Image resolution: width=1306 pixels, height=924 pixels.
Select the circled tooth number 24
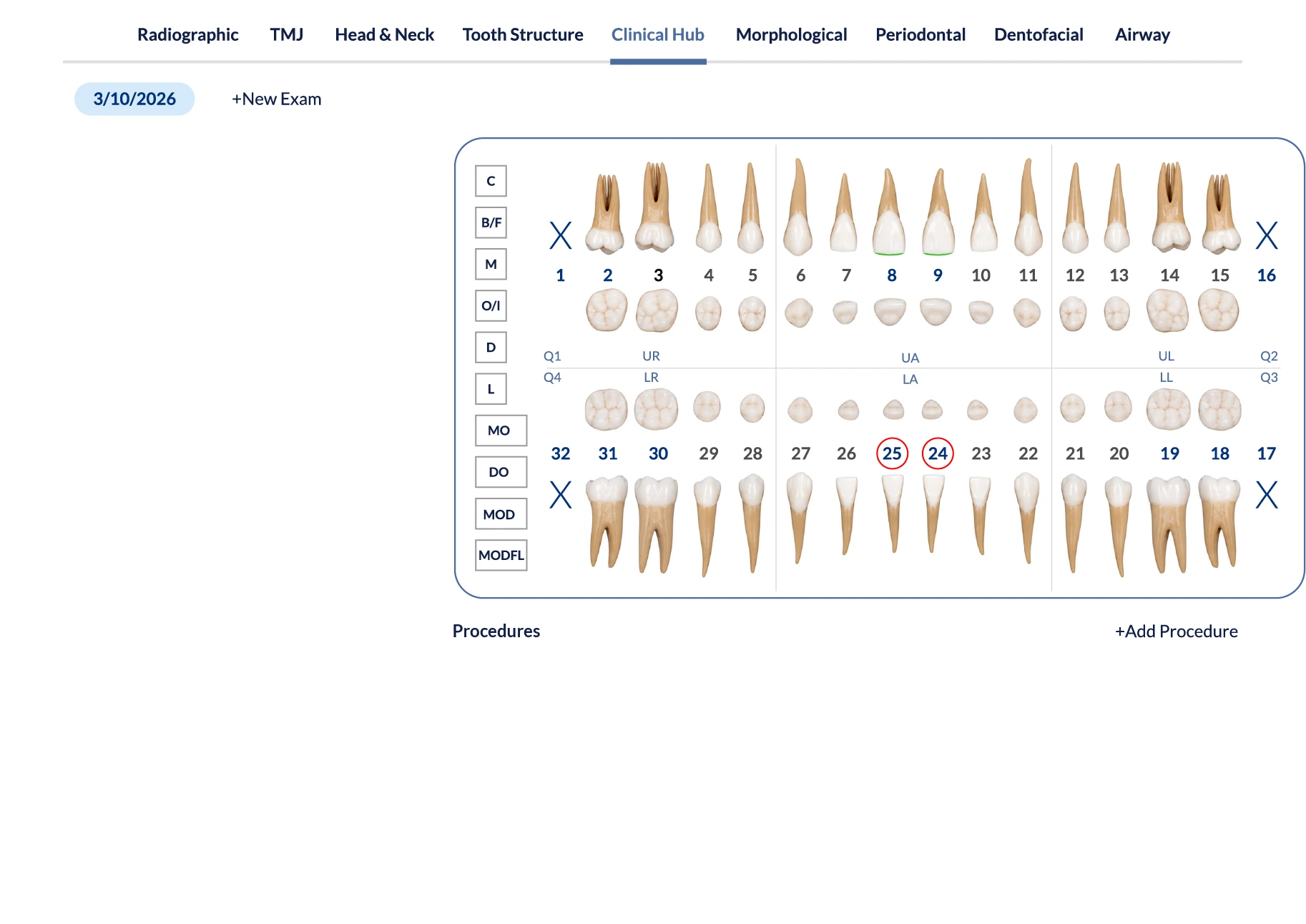click(938, 453)
